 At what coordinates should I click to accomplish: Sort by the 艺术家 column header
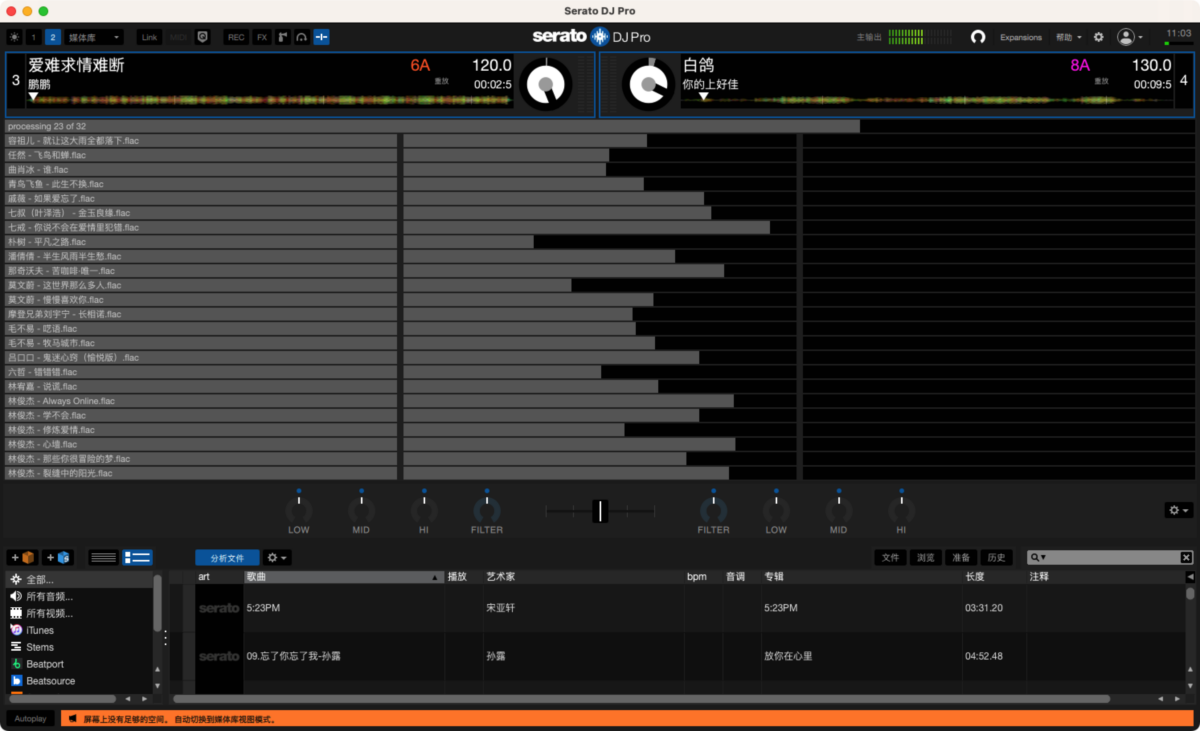(583, 577)
